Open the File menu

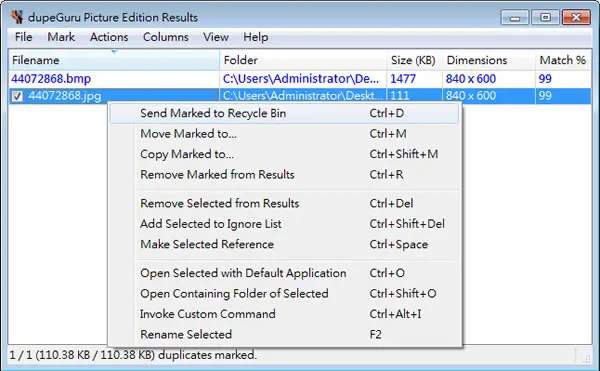coord(23,37)
